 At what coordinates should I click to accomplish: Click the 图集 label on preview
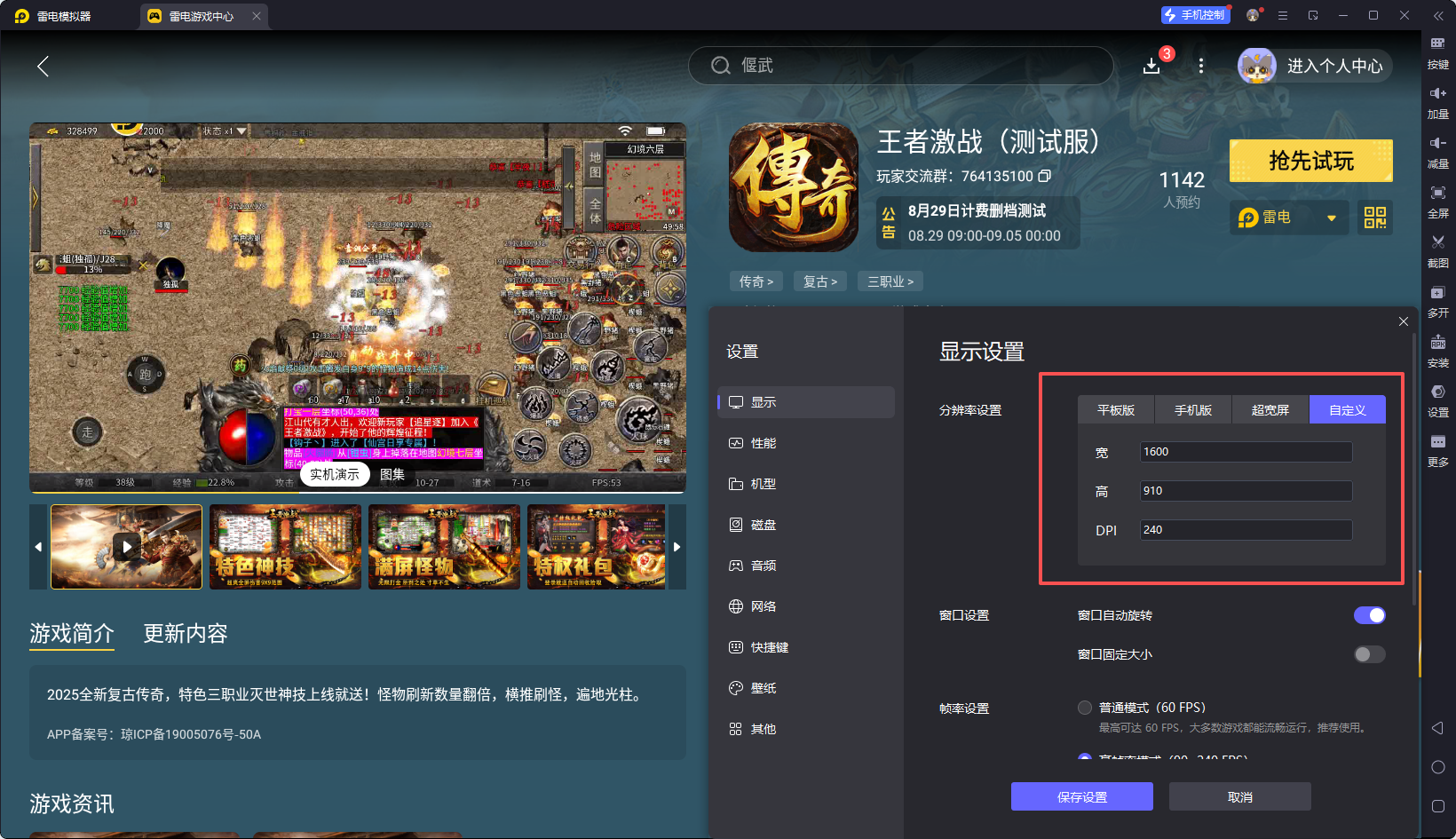pos(392,474)
